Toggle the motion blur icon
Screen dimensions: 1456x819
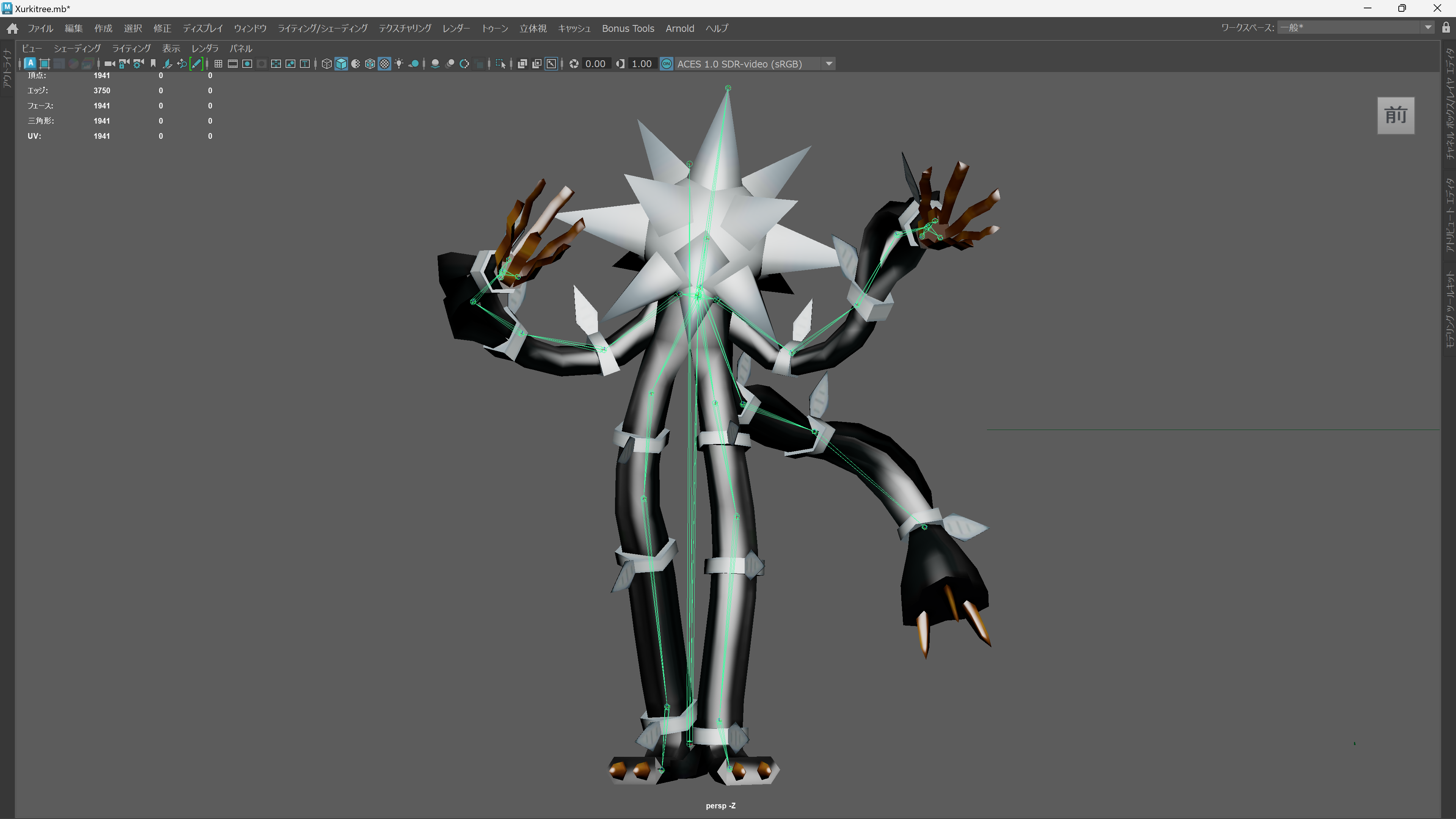coord(450,64)
